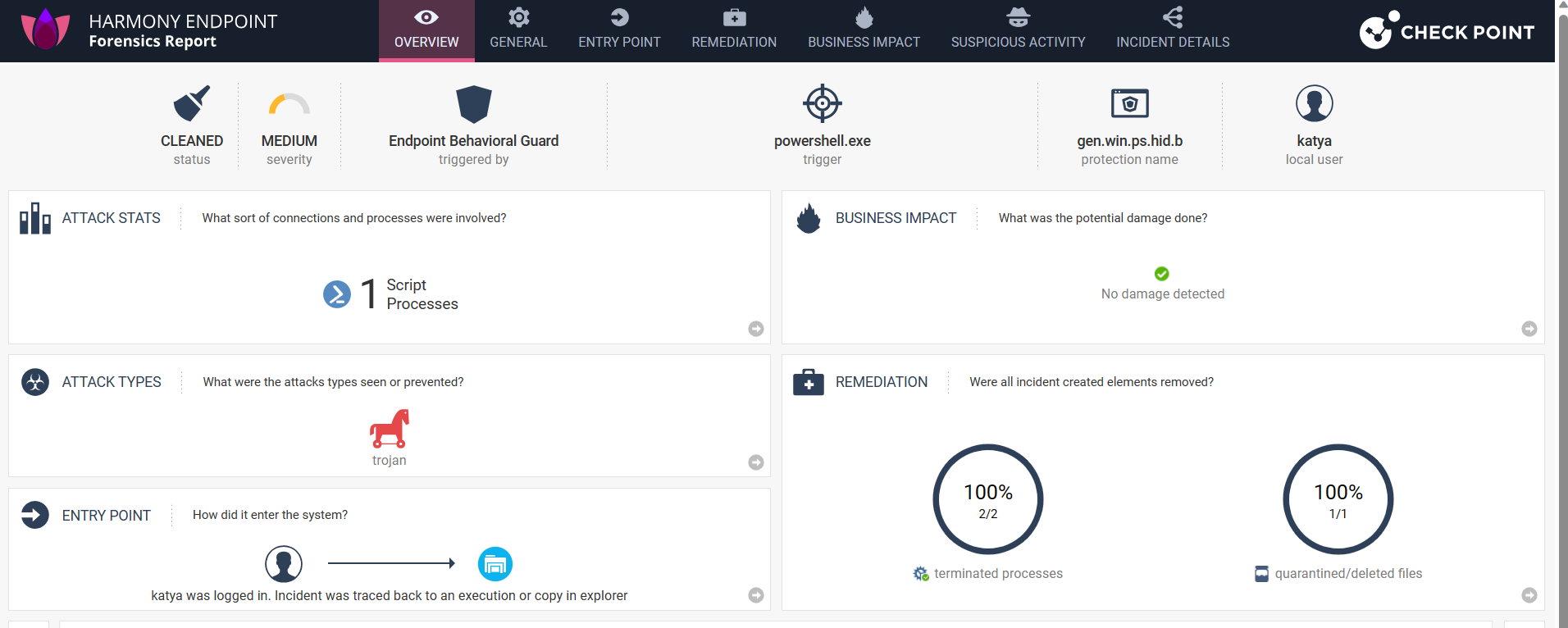This screenshot has height=628, width=1568.
Task: Switch to the General tab
Action: pos(518,30)
